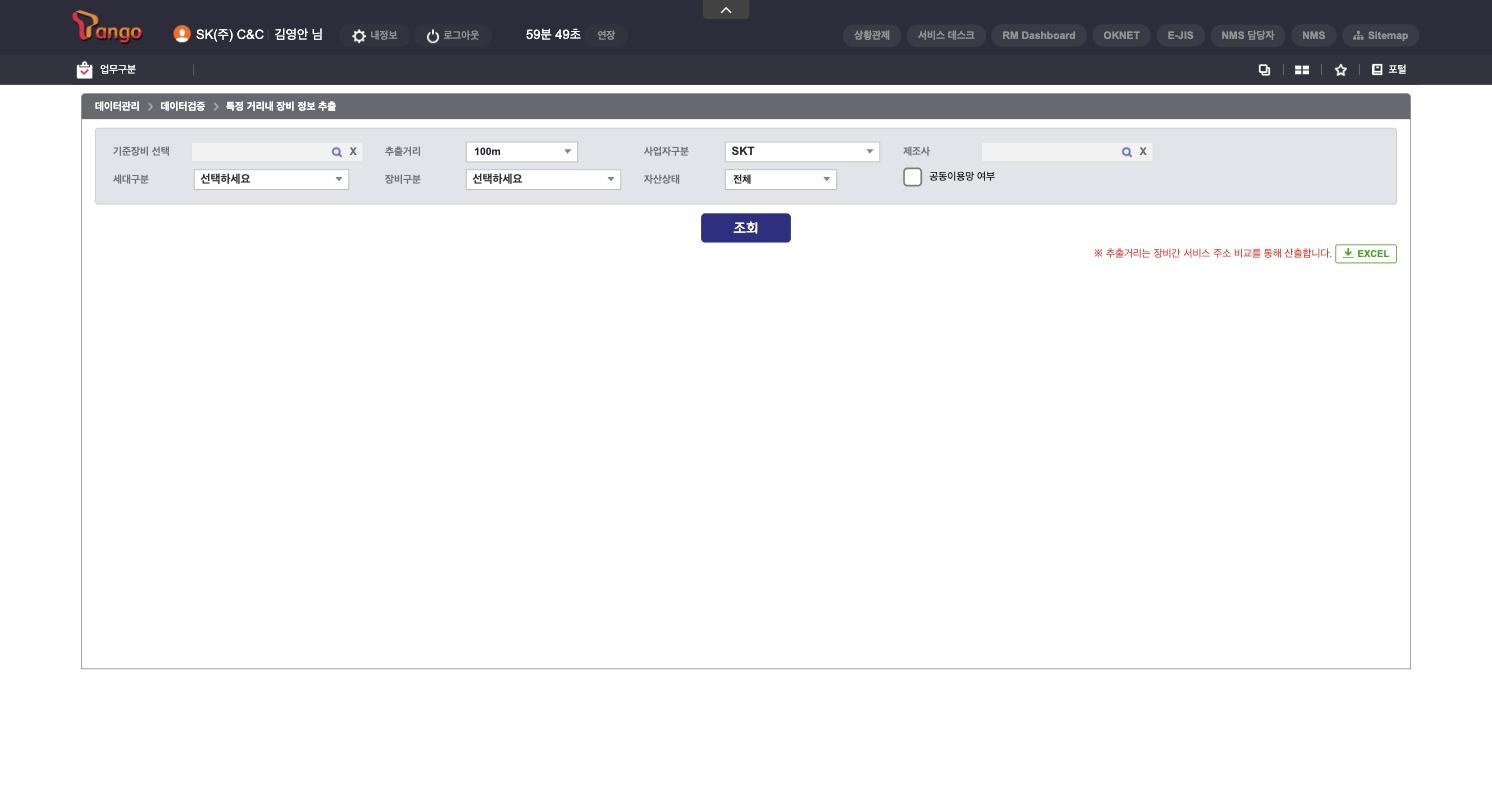
Task: Click the orange user profile icon
Action: (x=182, y=34)
